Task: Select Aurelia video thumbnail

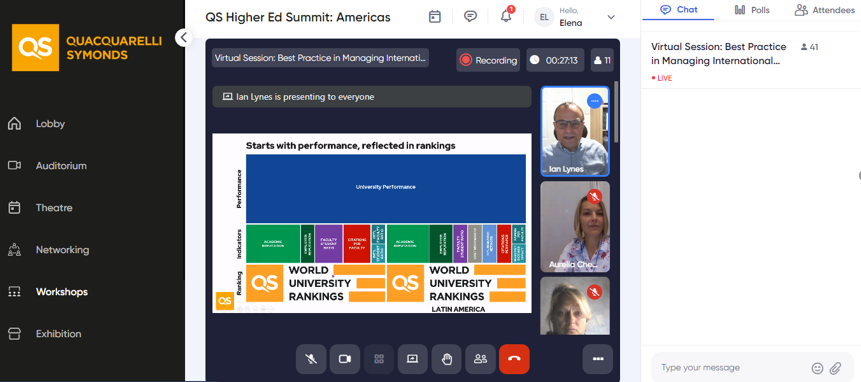Action: pos(574,227)
